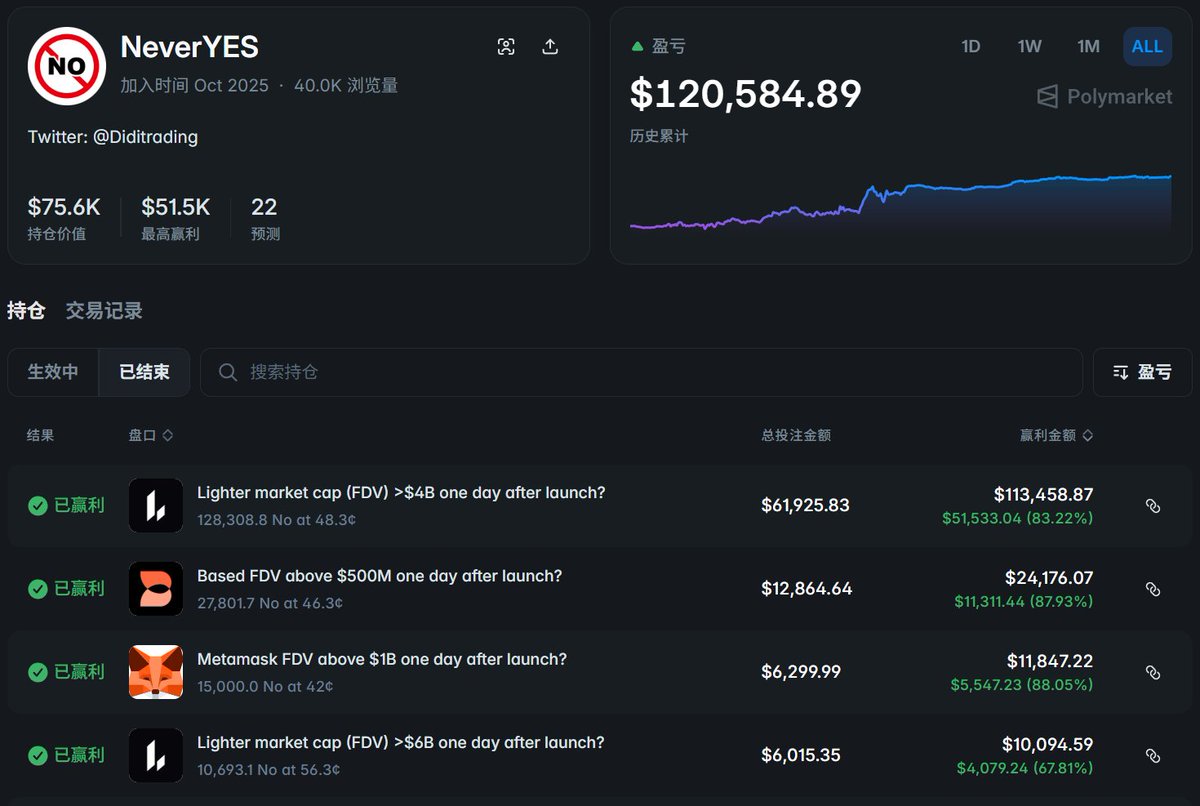Copy link icon on Lighter >$4B row

[1152, 506]
